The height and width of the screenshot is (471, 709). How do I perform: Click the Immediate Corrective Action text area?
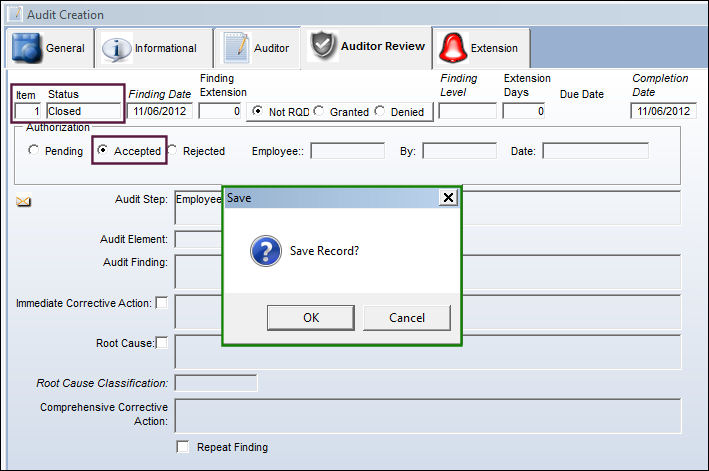pyautogui.click(x=427, y=312)
